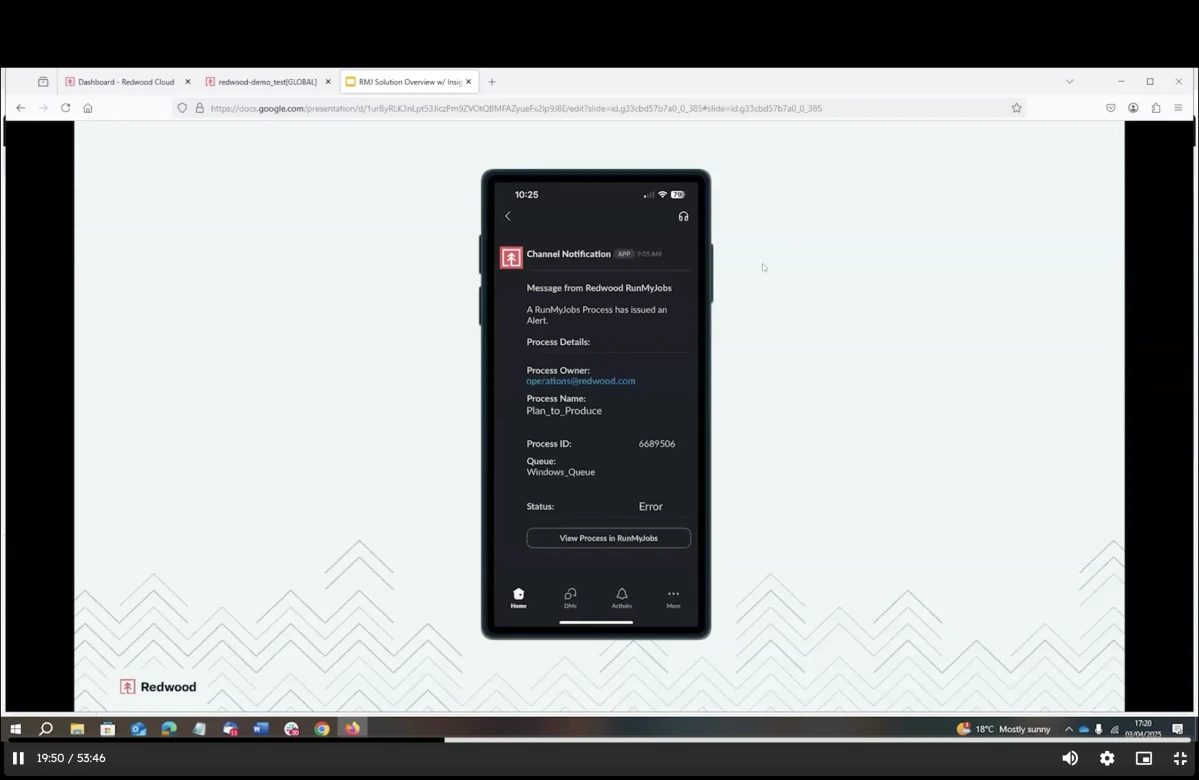Open tracking protection shield icon
1199x780 pixels.
(x=182, y=108)
